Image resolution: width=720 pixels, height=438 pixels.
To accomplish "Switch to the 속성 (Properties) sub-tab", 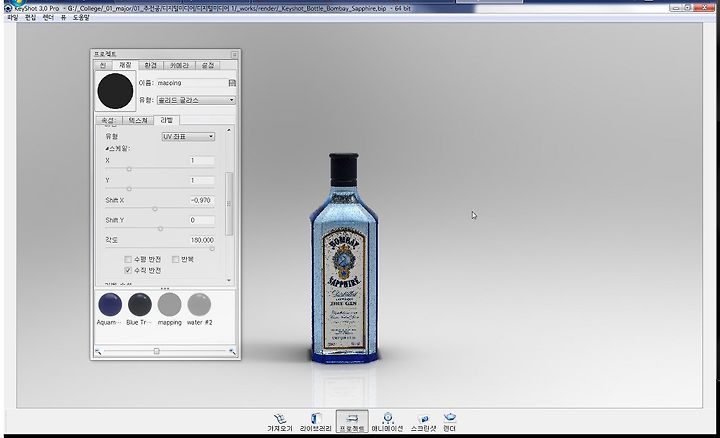I will (x=108, y=120).
